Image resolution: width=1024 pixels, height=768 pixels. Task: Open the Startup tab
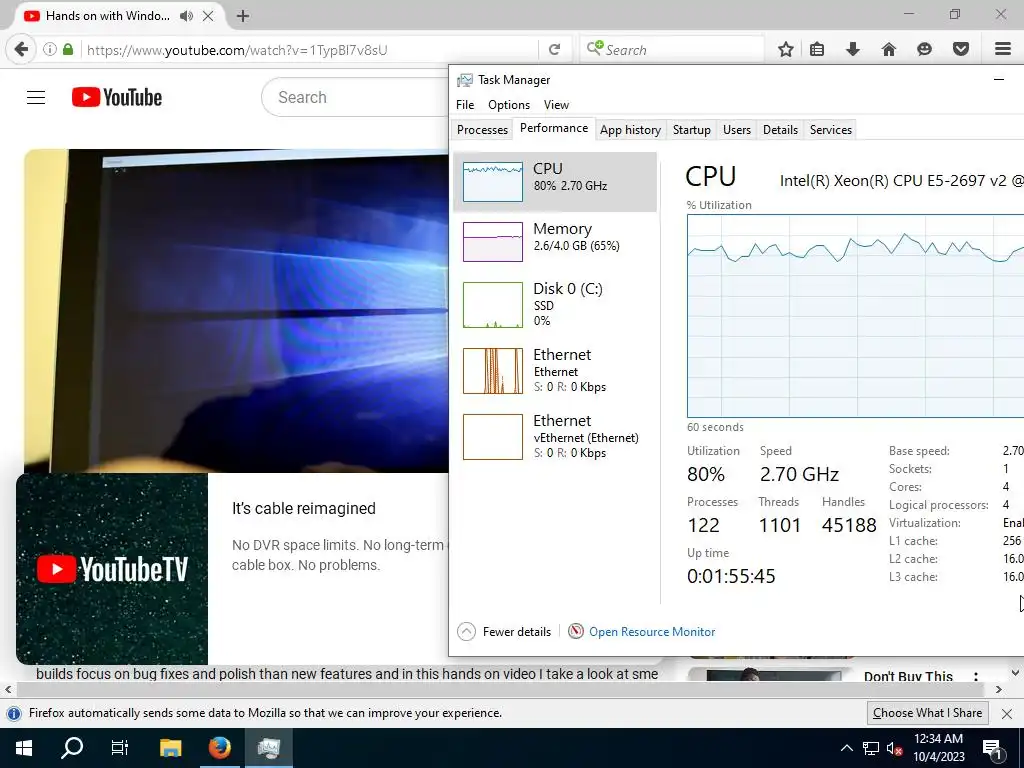(x=692, y=129)
